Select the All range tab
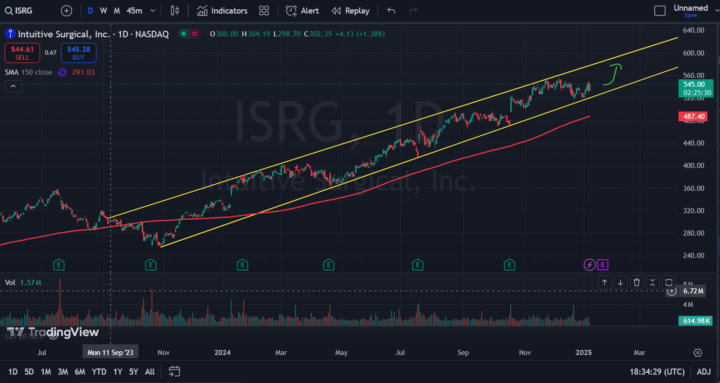 (x=150, y=372)
